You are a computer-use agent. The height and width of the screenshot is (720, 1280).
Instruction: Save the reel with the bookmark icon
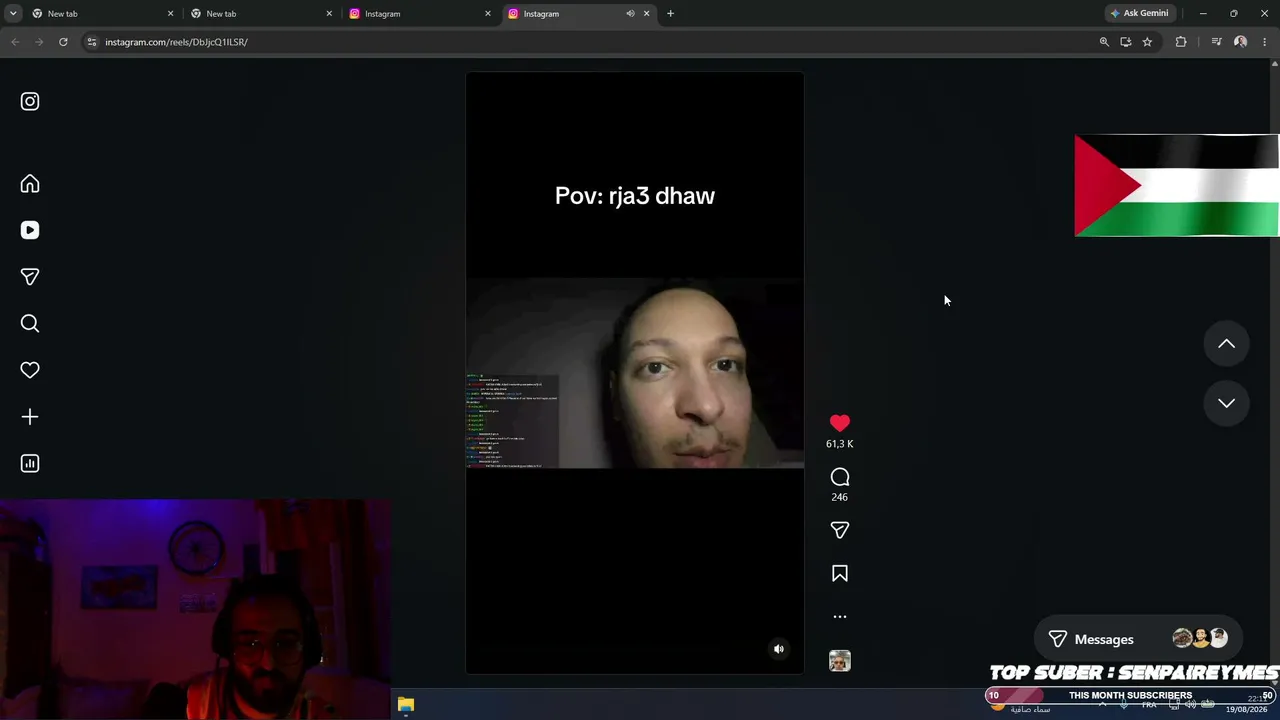click(840, 574)
